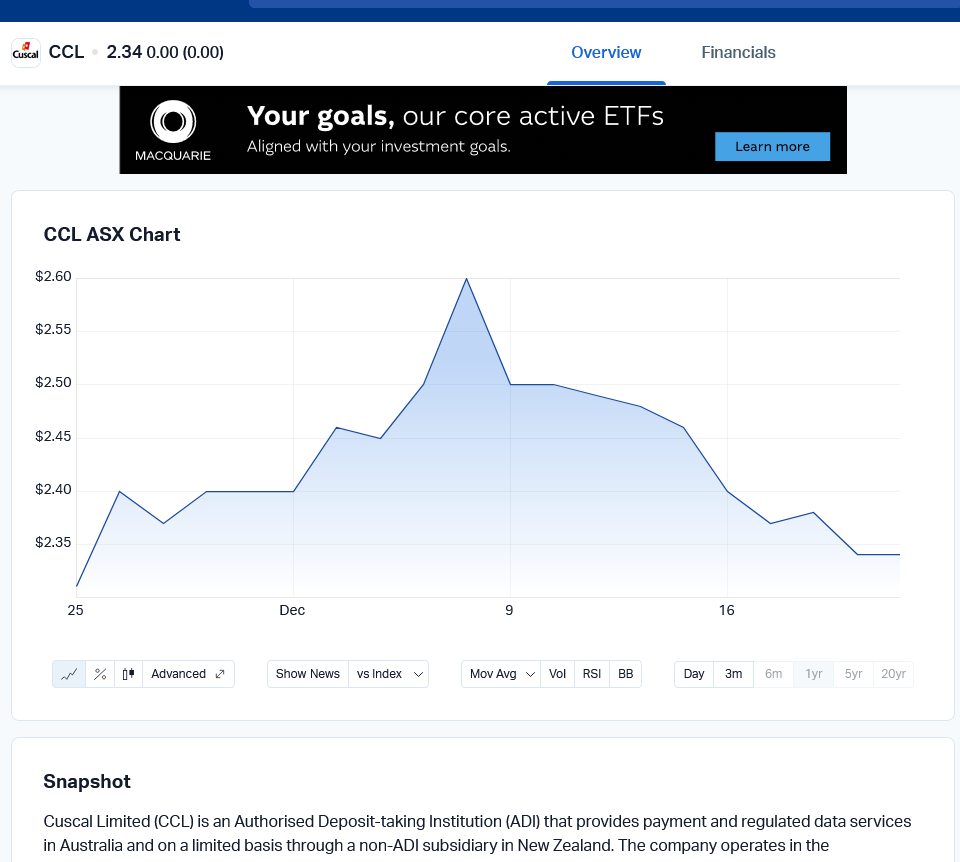Toggle the Vol volume indicator
The width and height of the screenshot is (960, 862).
(x=557, y=674)
